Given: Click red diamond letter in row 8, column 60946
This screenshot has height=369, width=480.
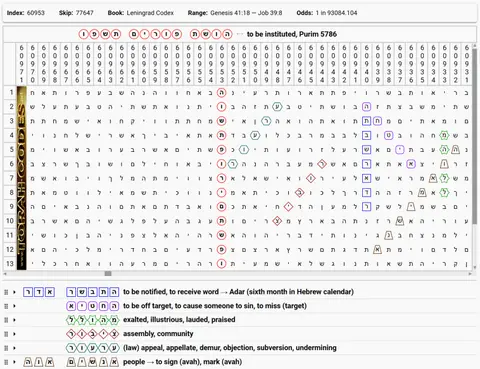Looking at the screenshot, I should click(x=299, y=192).
